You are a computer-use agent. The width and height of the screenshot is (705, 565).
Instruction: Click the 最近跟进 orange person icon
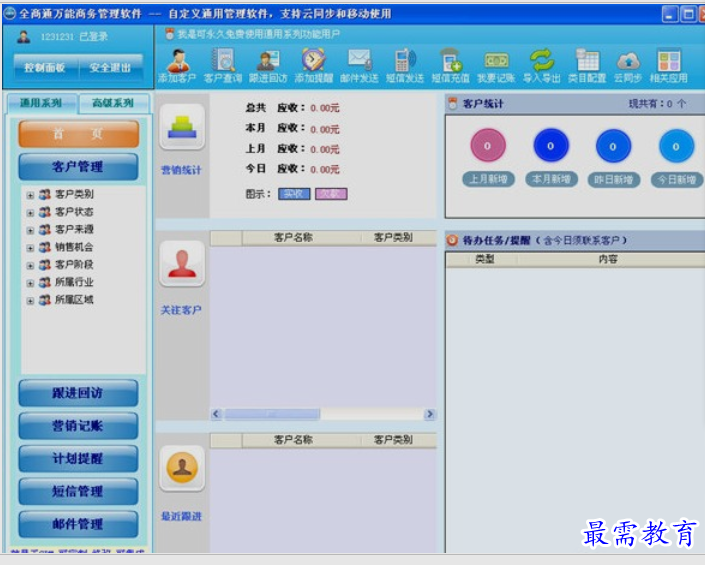[182, 468]
